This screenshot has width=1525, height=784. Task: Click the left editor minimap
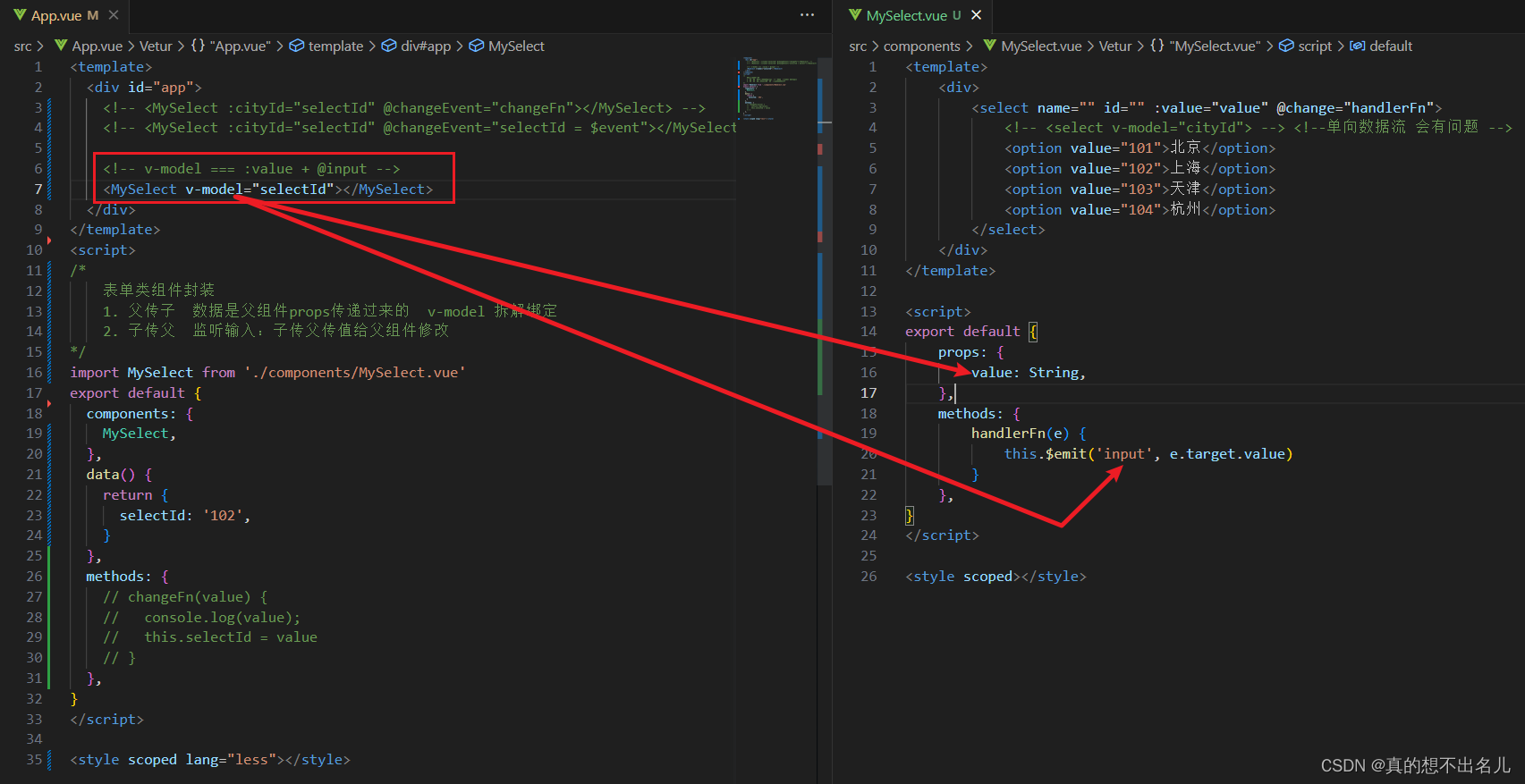(x=776, y=89)
